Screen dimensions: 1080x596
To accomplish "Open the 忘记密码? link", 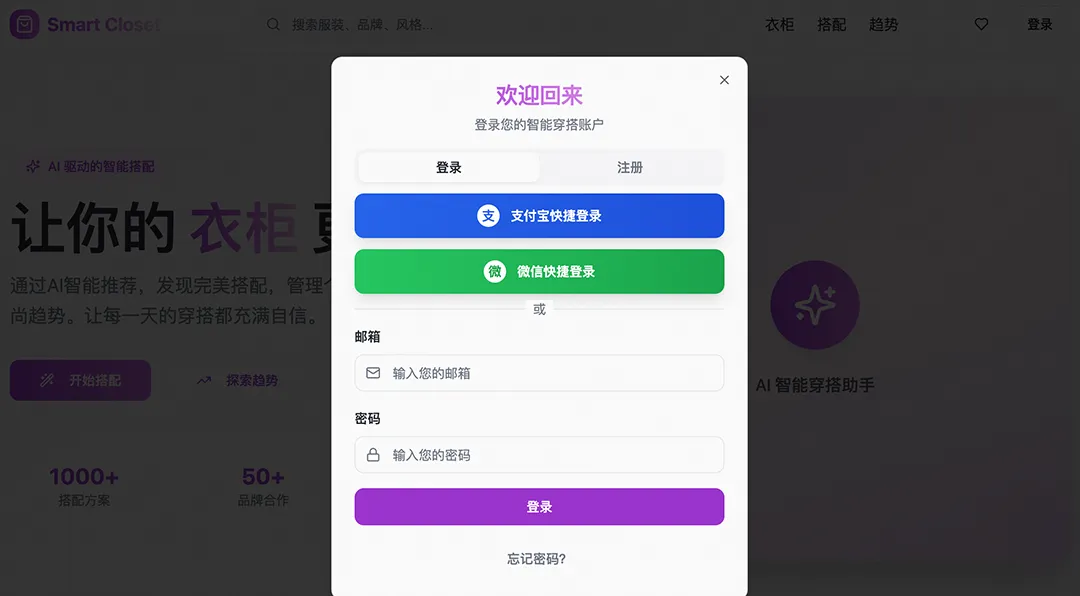I will coord(537,559).
